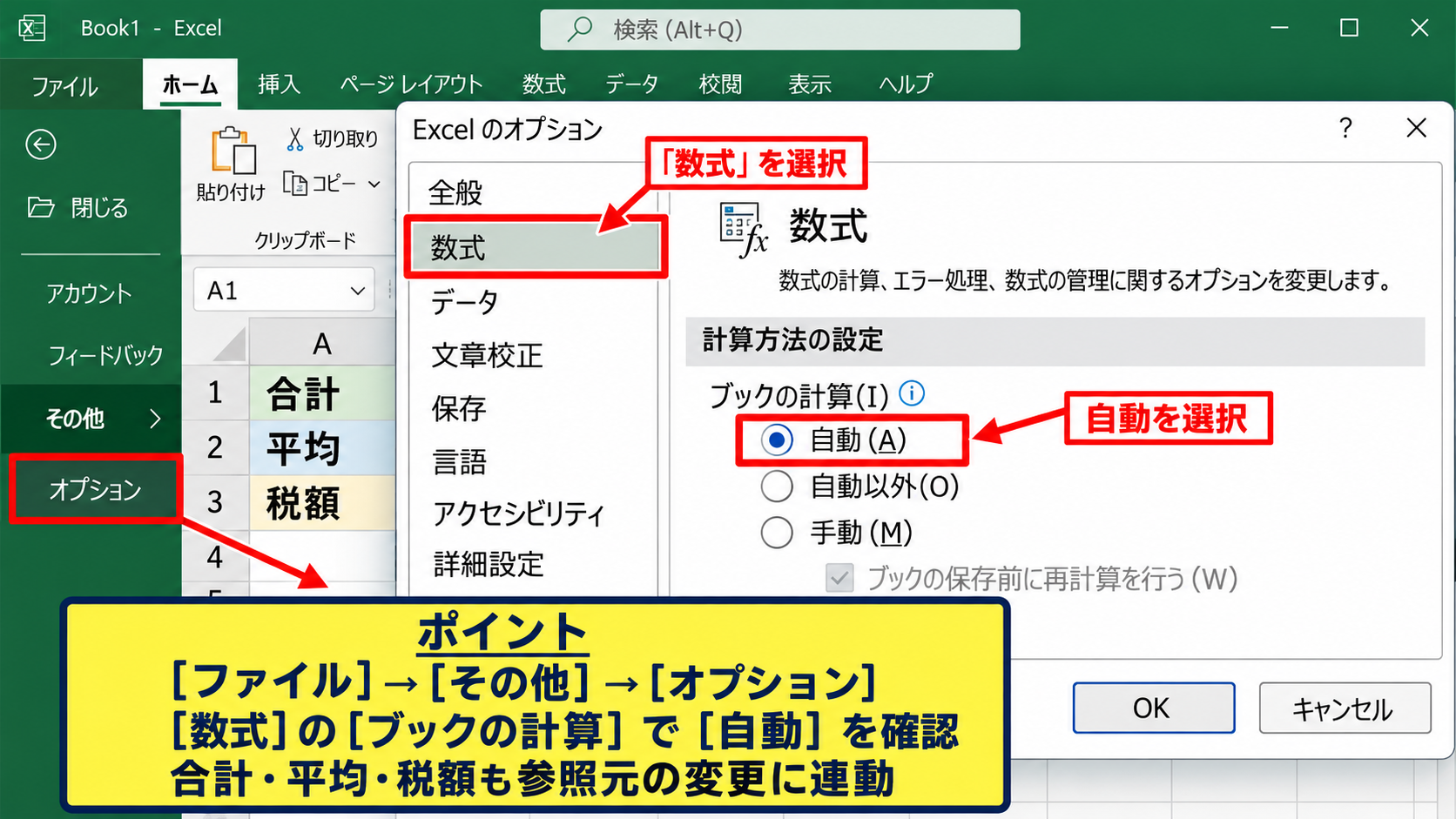Close the Excel のオプション dialog
The height and width of the screenshot is (819, 1456).
1417,128
